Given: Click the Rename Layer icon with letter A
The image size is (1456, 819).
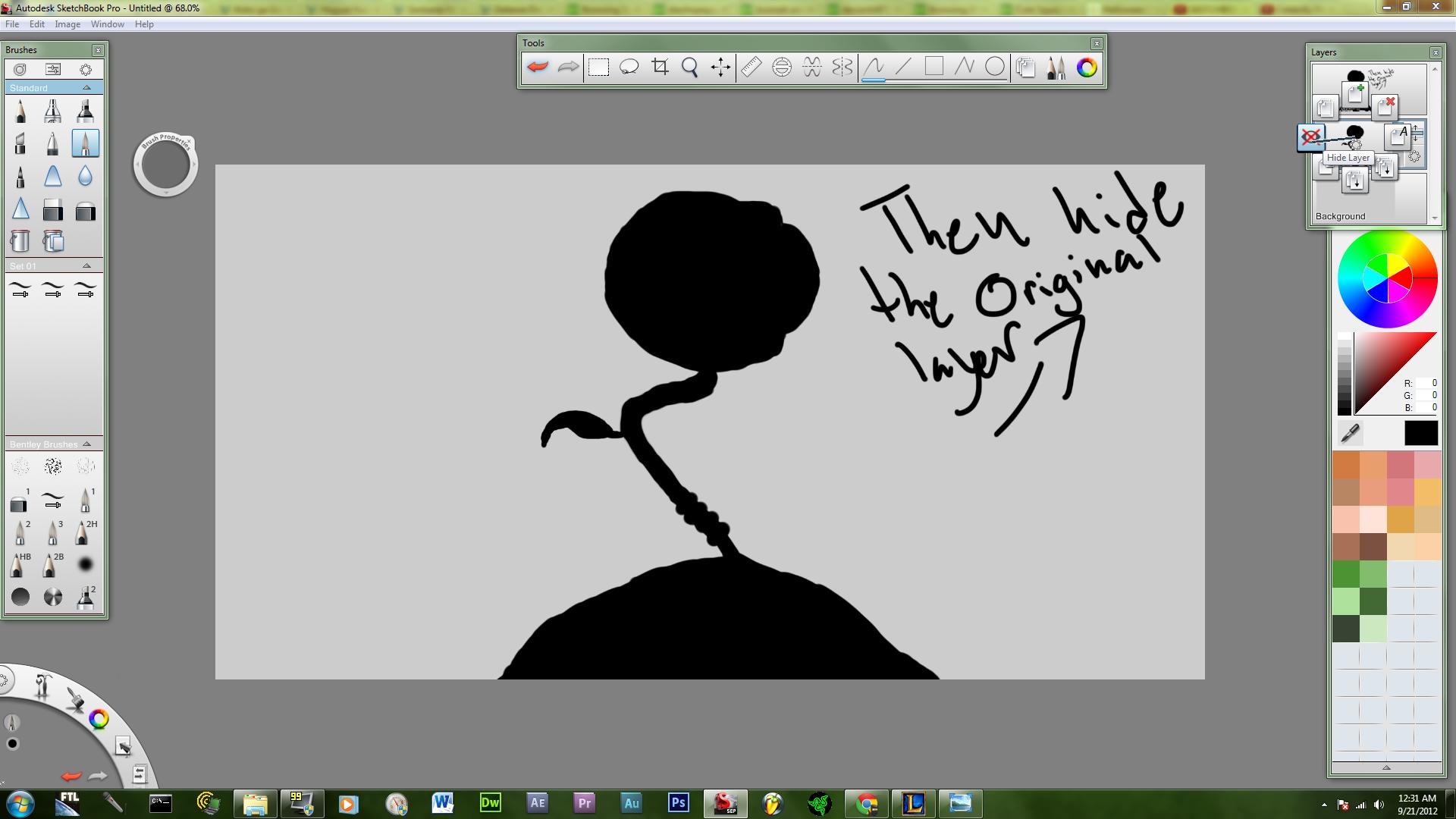Looking at the screenshot, I should point(1397,136).
